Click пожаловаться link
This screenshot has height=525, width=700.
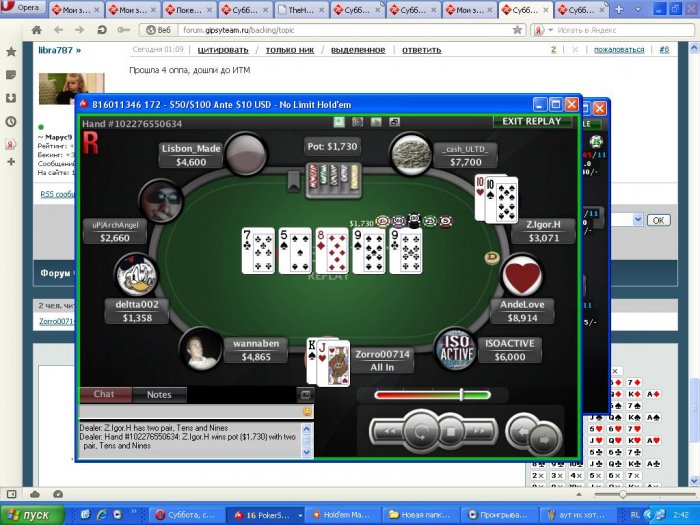[x=619, y=50]
